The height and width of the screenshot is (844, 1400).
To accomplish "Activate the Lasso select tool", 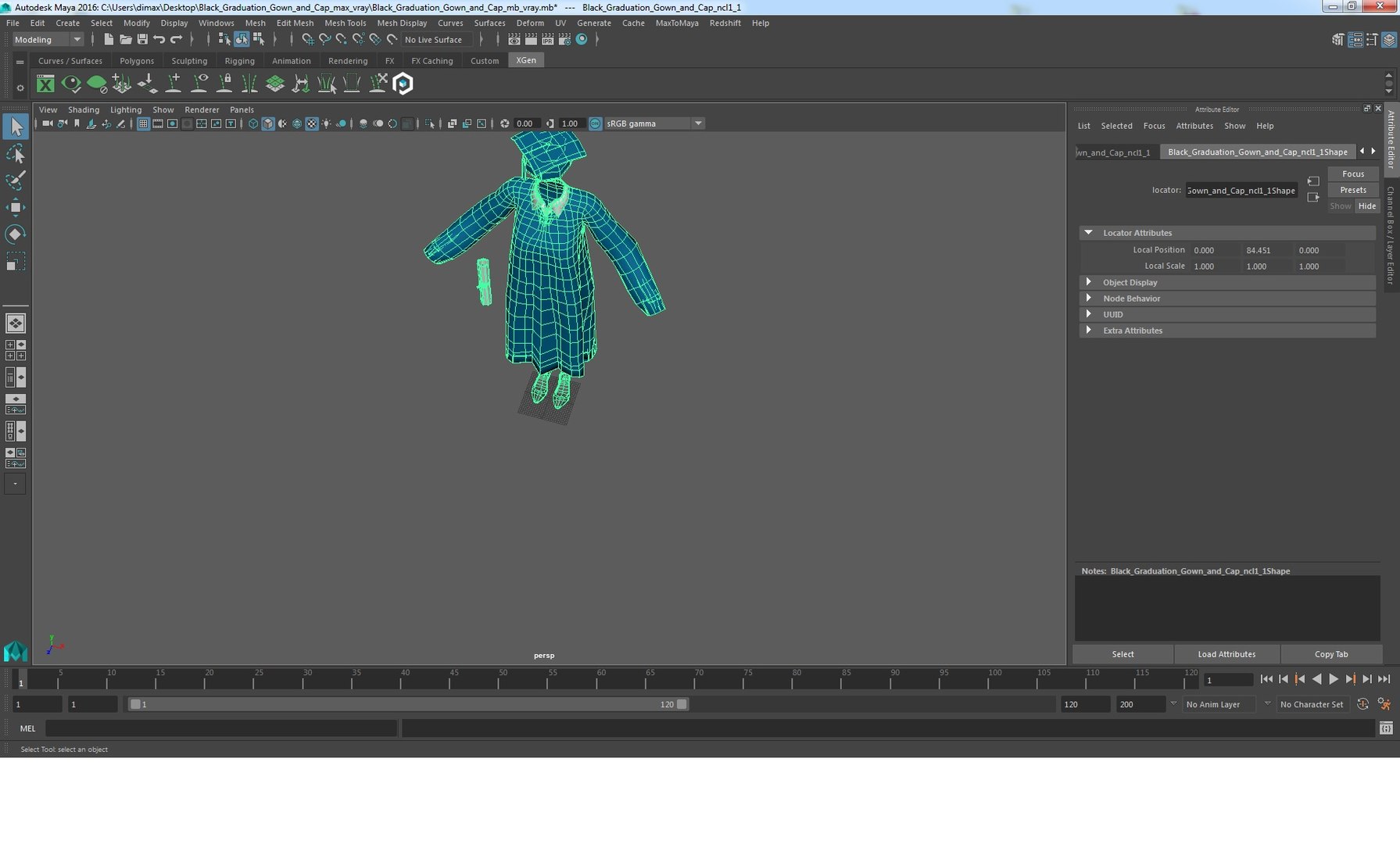I will tap(16, 154).
